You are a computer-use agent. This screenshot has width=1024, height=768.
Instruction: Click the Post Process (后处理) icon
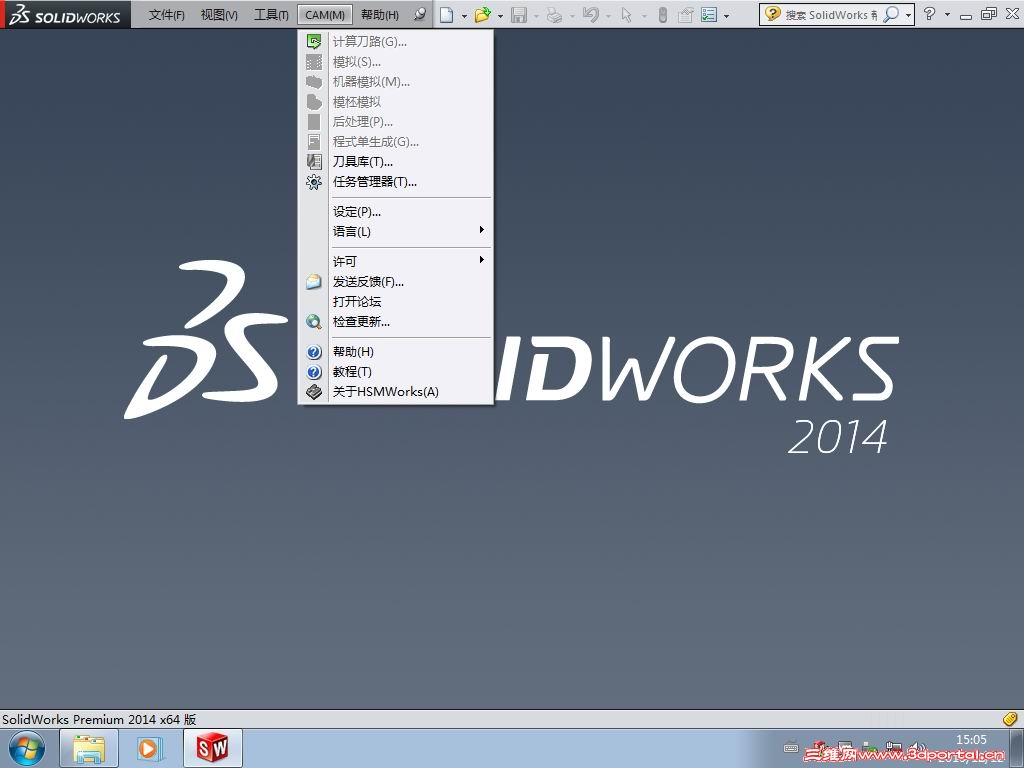click(x=314, y=121)
